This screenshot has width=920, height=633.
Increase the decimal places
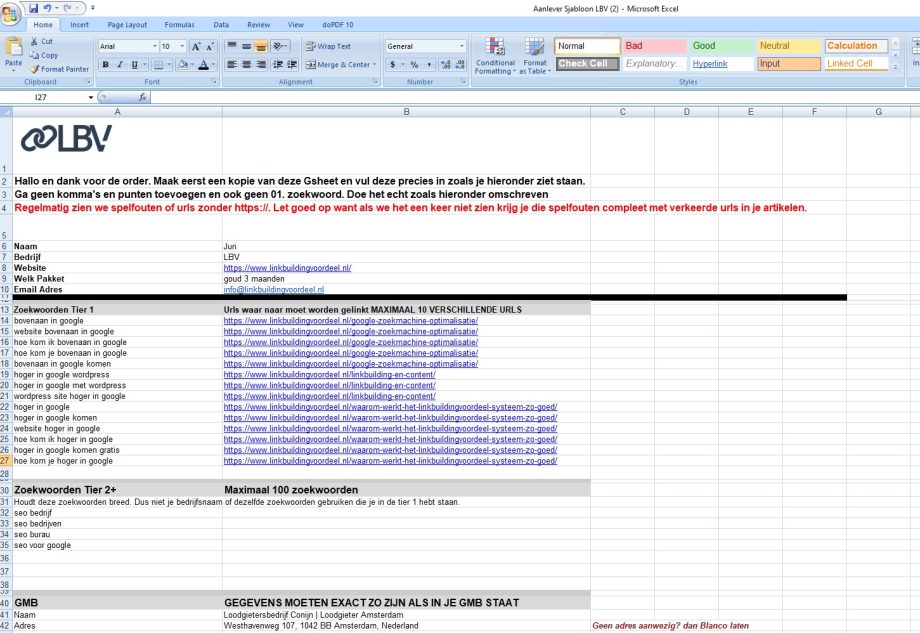click(x=446, y=65)
